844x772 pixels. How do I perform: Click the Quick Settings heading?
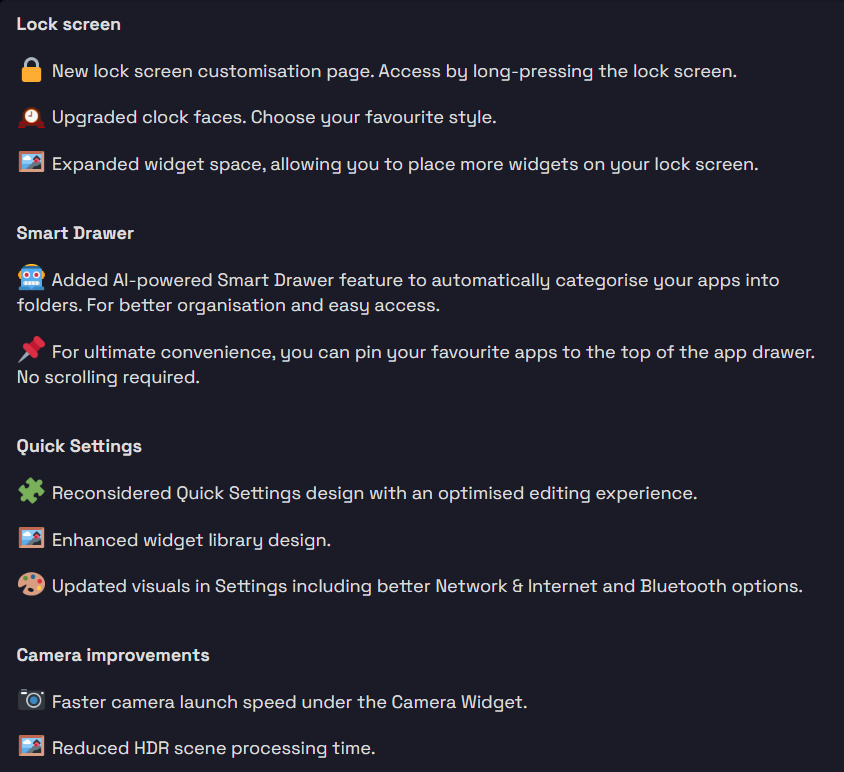point(79,446)
